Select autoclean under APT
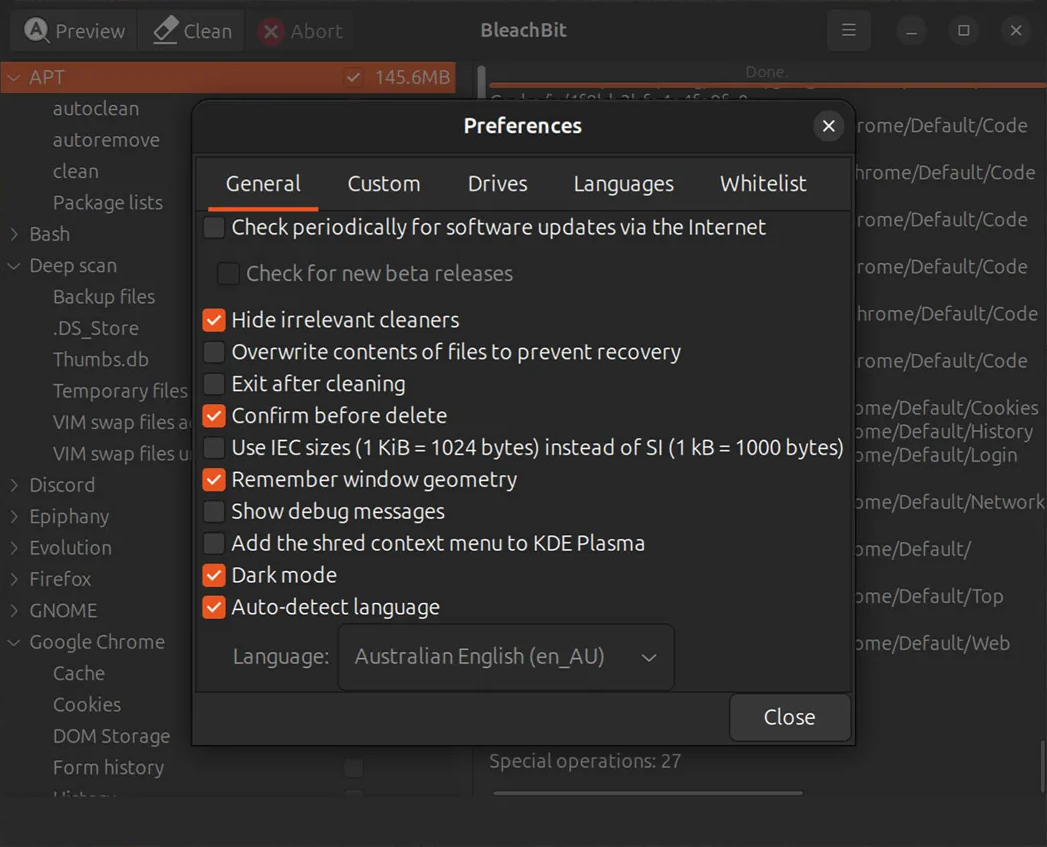The image size is (1047, 847). pos(95,108)
